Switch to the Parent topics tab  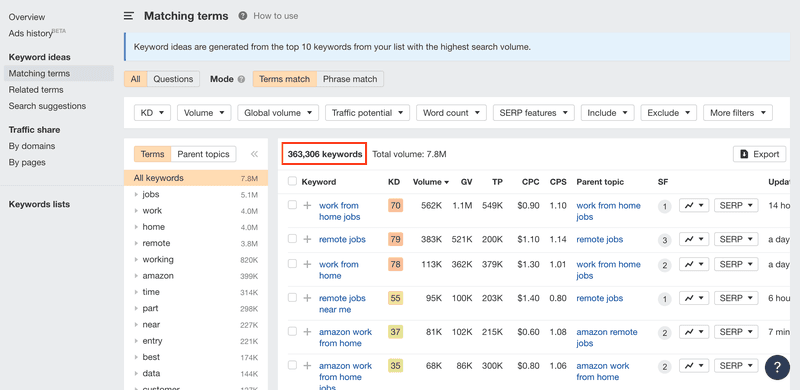tap(204, 154)
